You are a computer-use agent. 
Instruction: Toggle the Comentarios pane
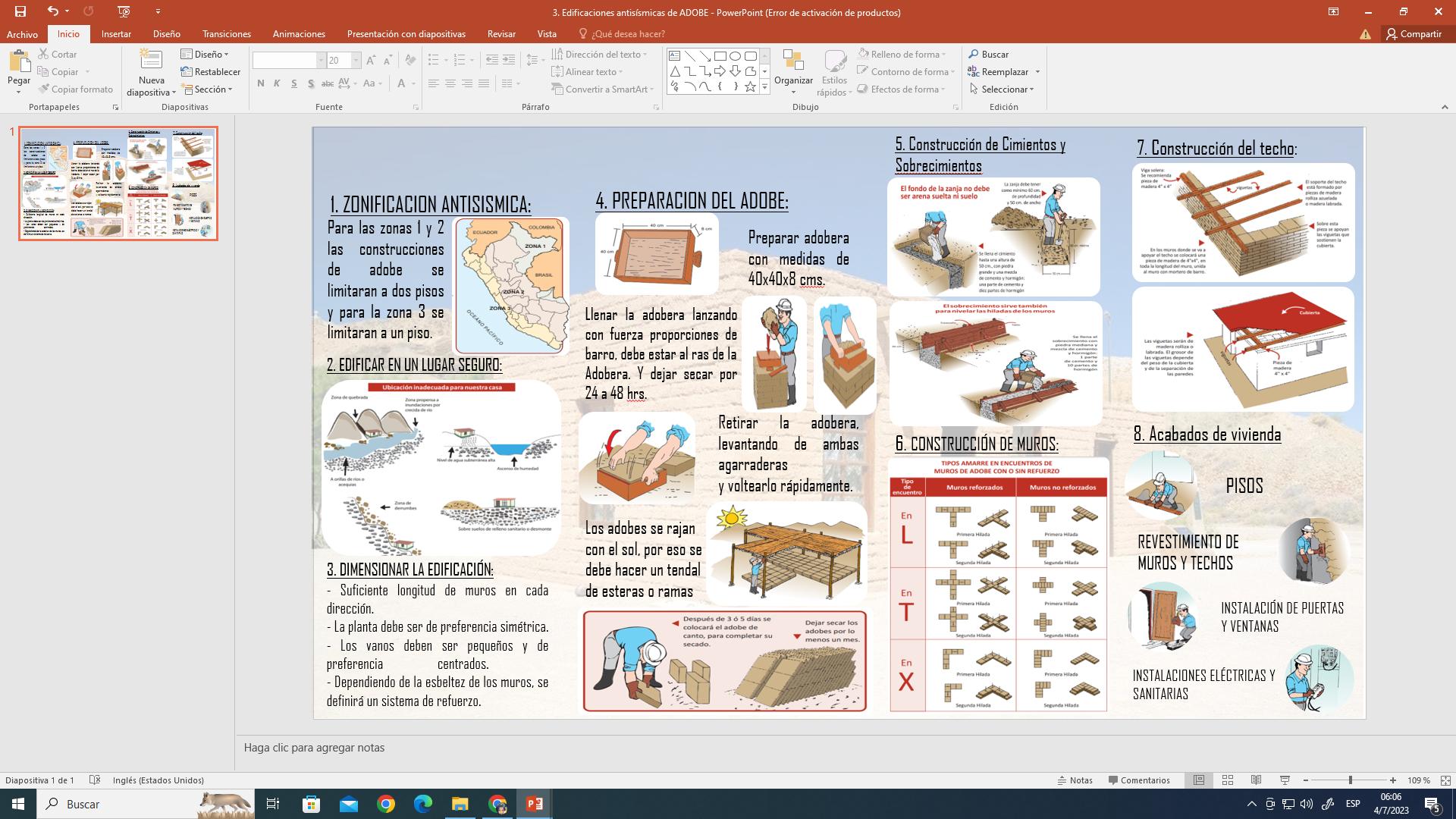pyautogui.click(x=1139, y=780)
